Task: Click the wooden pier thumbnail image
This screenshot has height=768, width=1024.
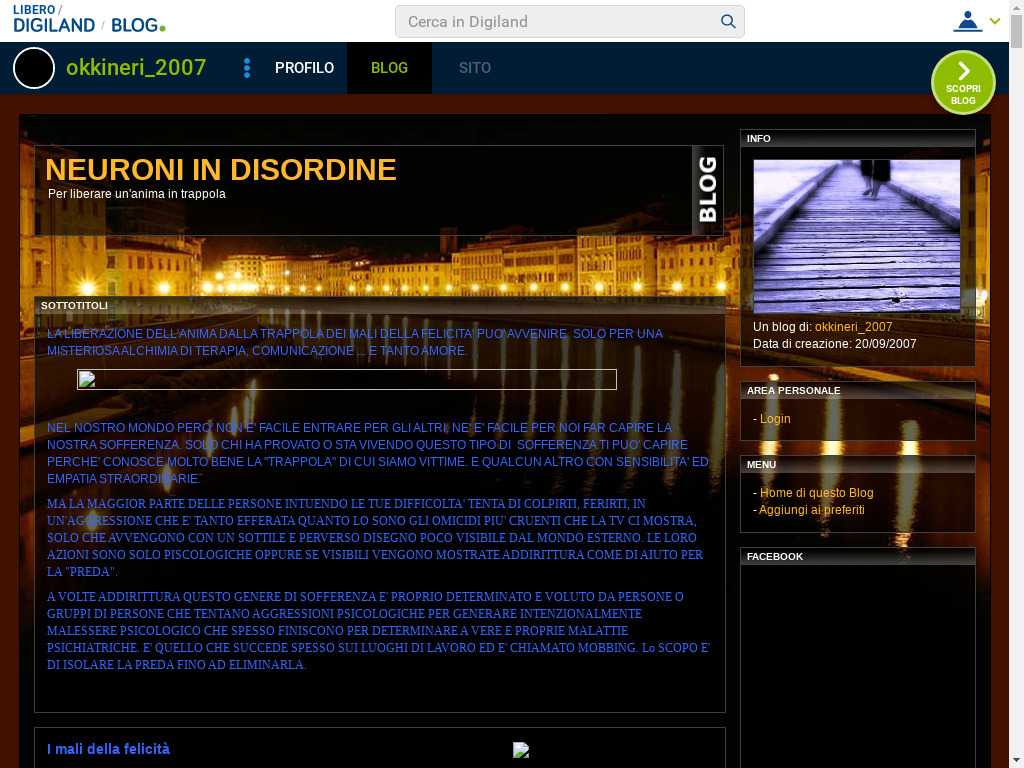Action: [x=856, y=236]
